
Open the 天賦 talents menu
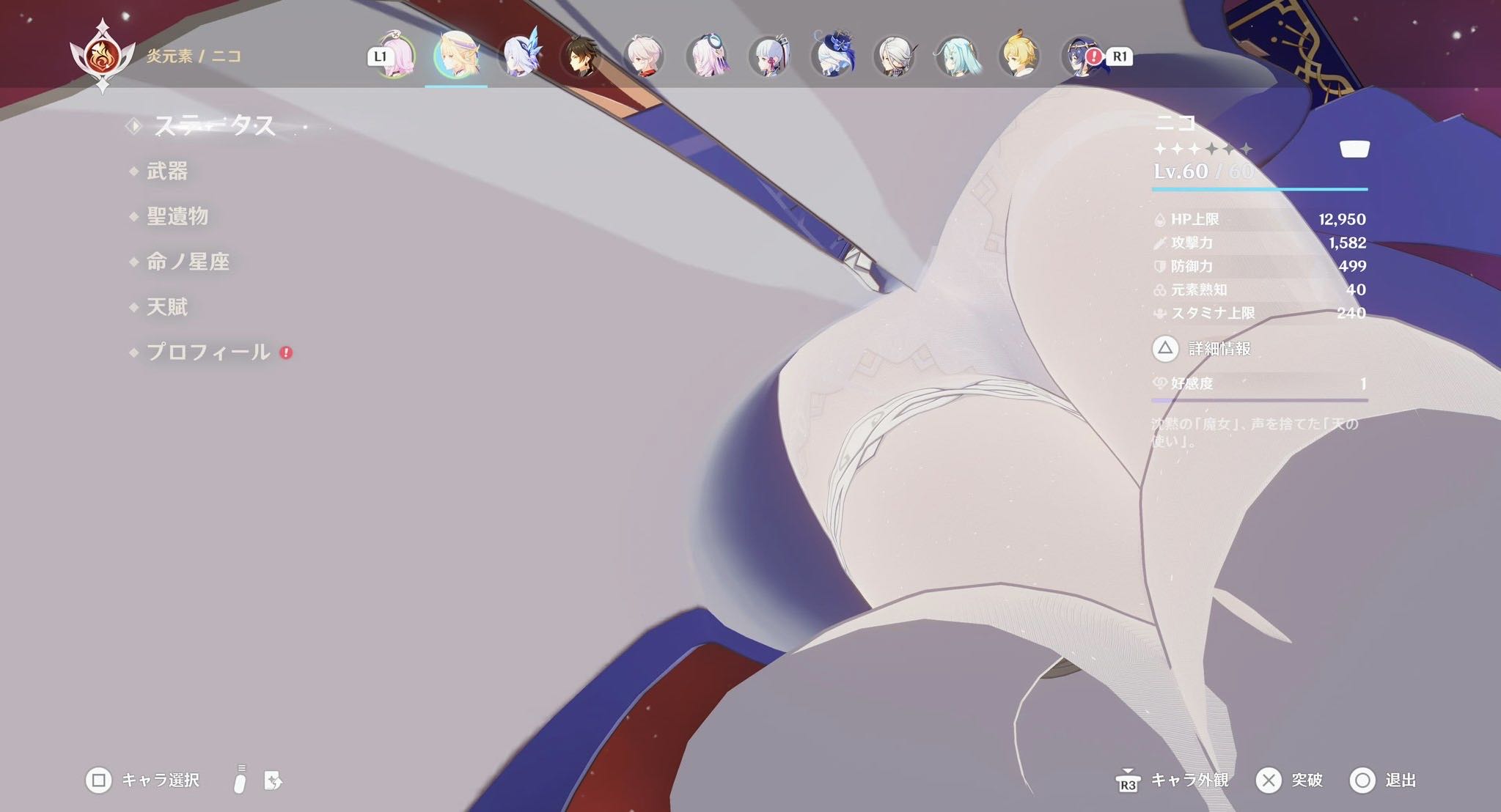(x=167, y=306)
